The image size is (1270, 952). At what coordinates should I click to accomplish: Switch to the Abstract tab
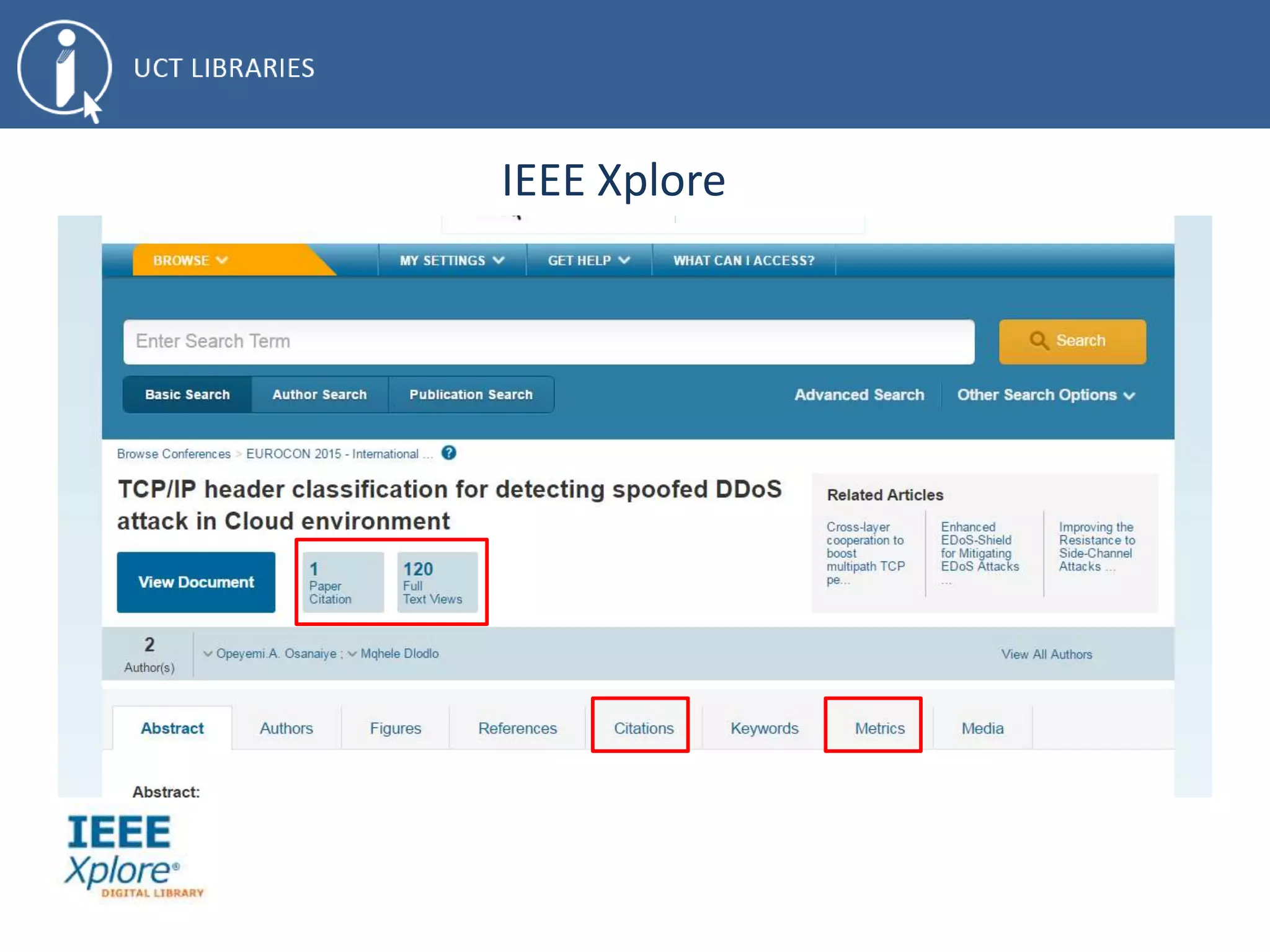coord(172,728)
